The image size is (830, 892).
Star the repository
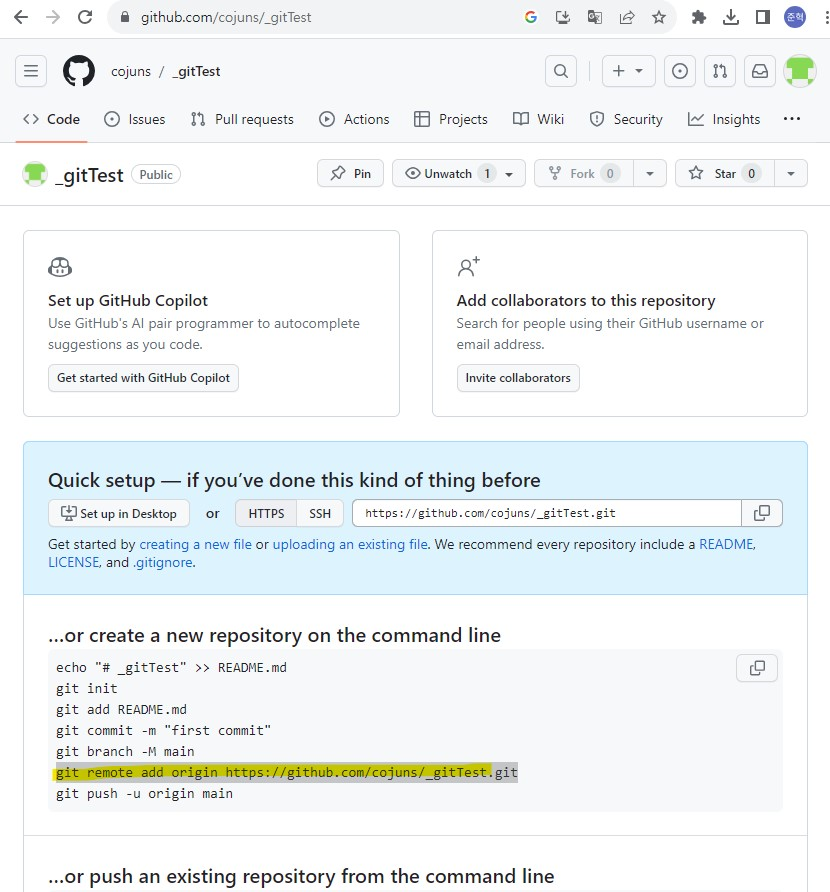[725, 174]
